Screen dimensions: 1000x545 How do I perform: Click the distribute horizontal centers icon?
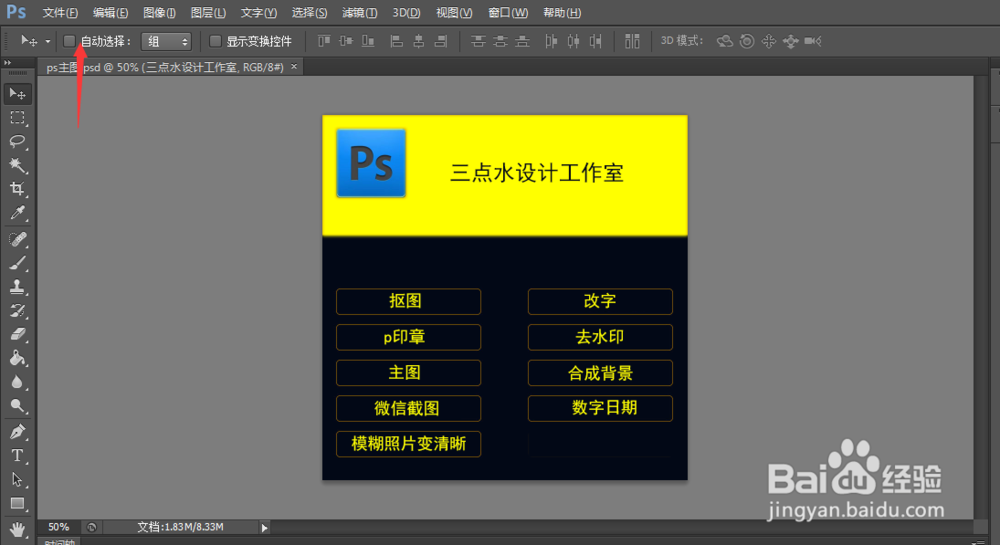pos(573,41)
